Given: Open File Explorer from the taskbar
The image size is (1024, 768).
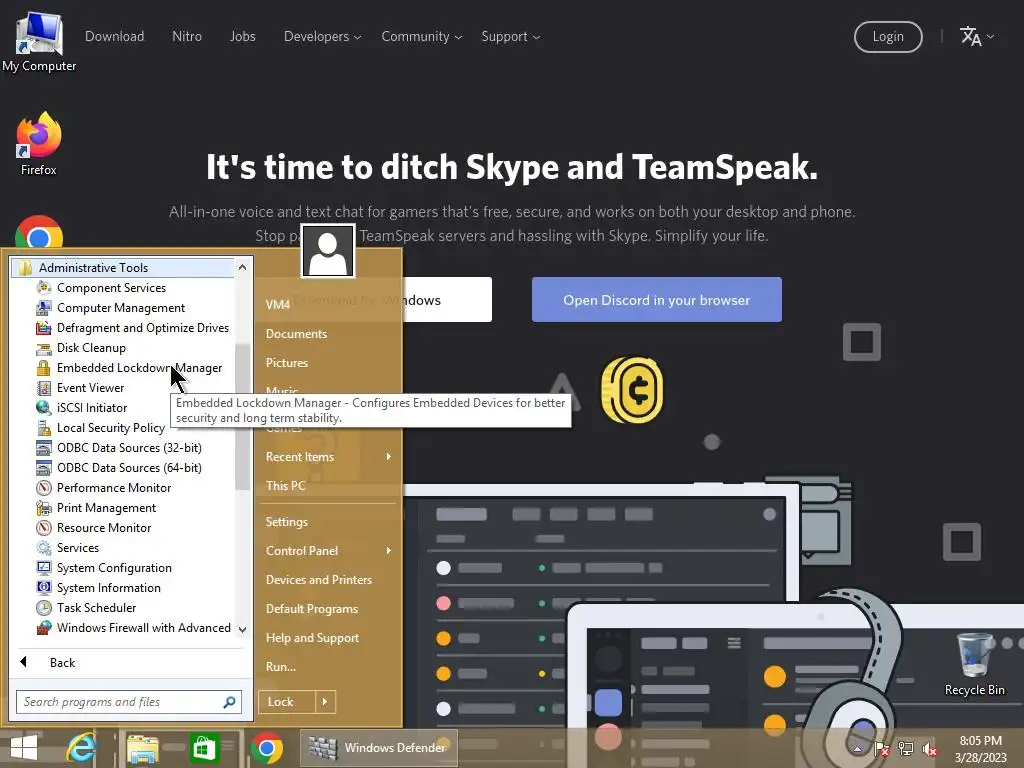Looking at the screenshot, I should click(x=142, y=748).
